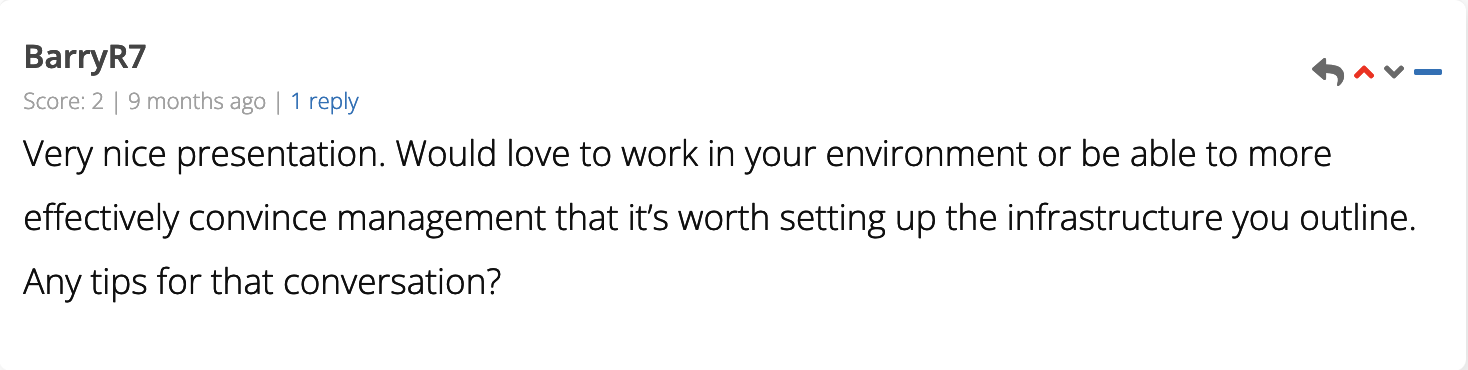Reply to BarryR7's comment using arrow icon
This screenshot has width=1468, height=370.
coord(1328,72)
